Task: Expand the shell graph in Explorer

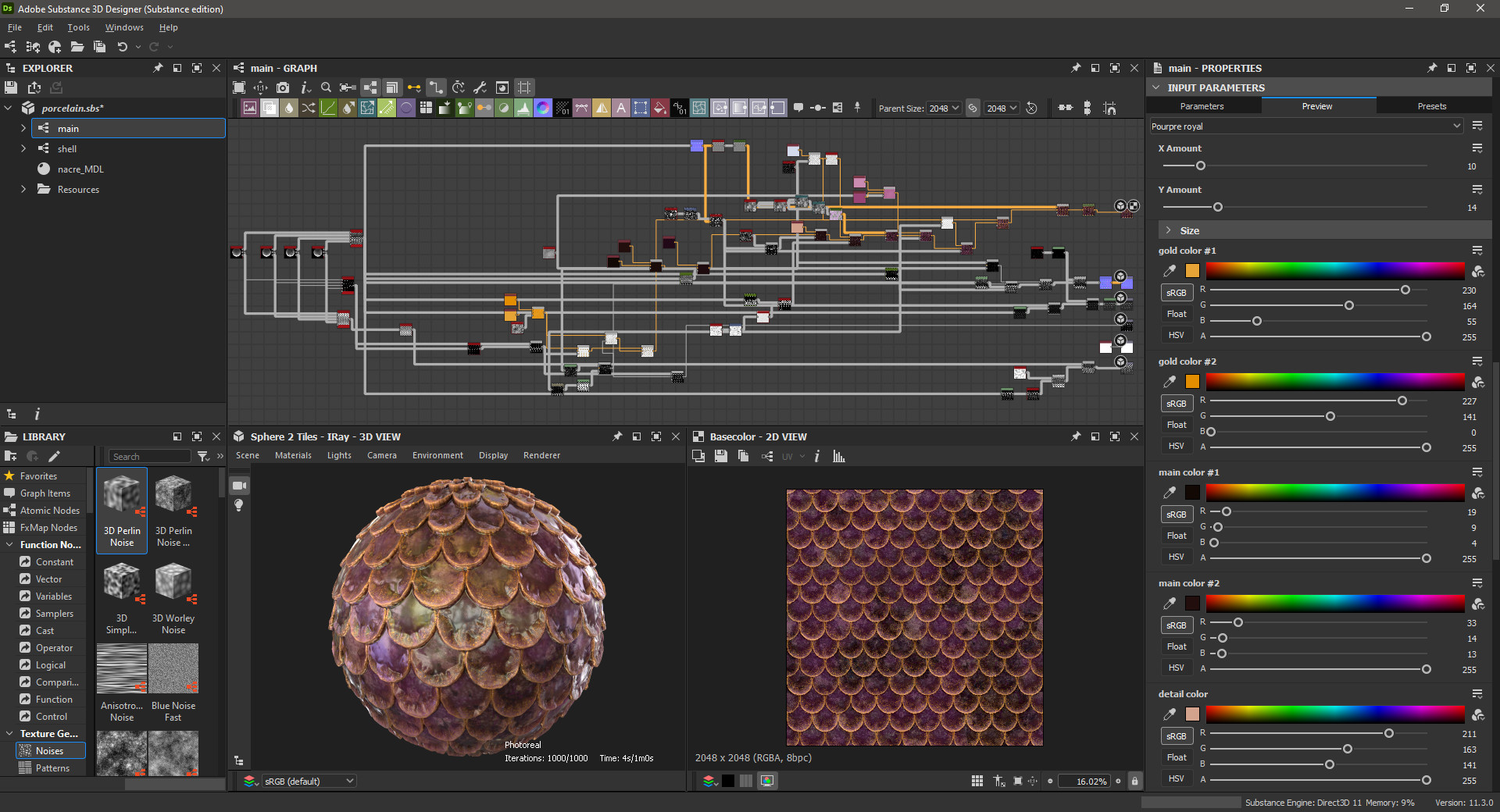Action: (x=24, y=148)
